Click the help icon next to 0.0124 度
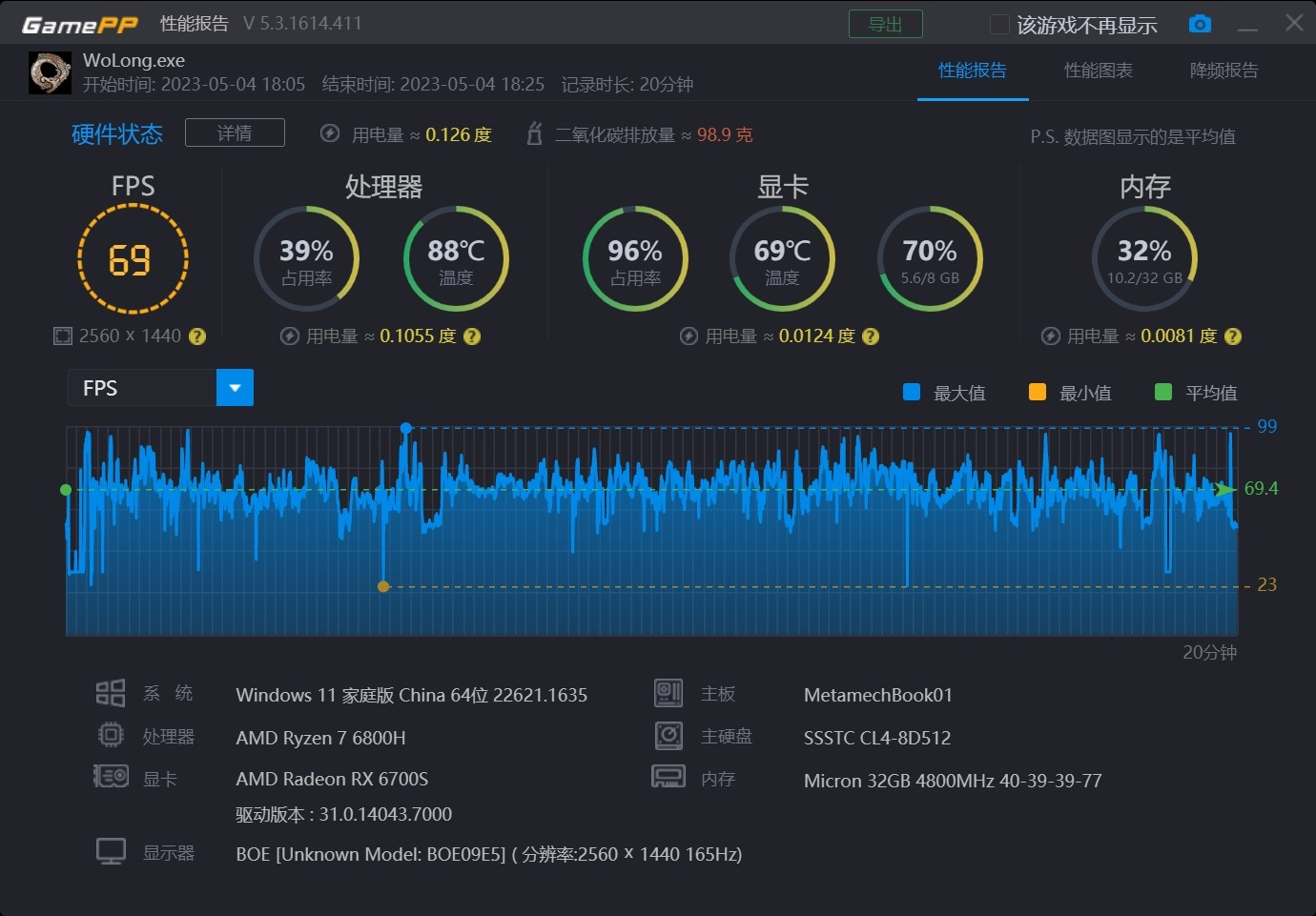The height and width of the screenshot is (916, 1316). [871, 336]
